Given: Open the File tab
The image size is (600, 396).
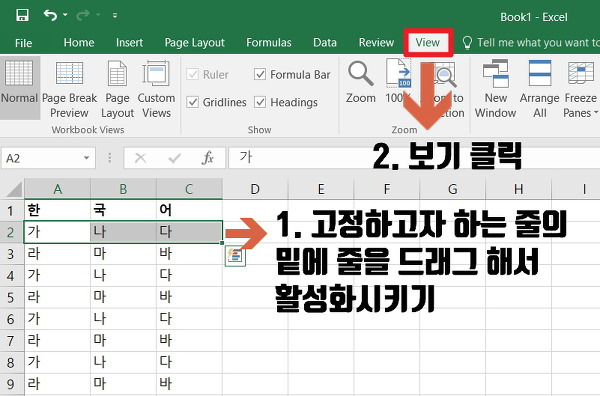Looking at the screenshot, I should point(23,43).
